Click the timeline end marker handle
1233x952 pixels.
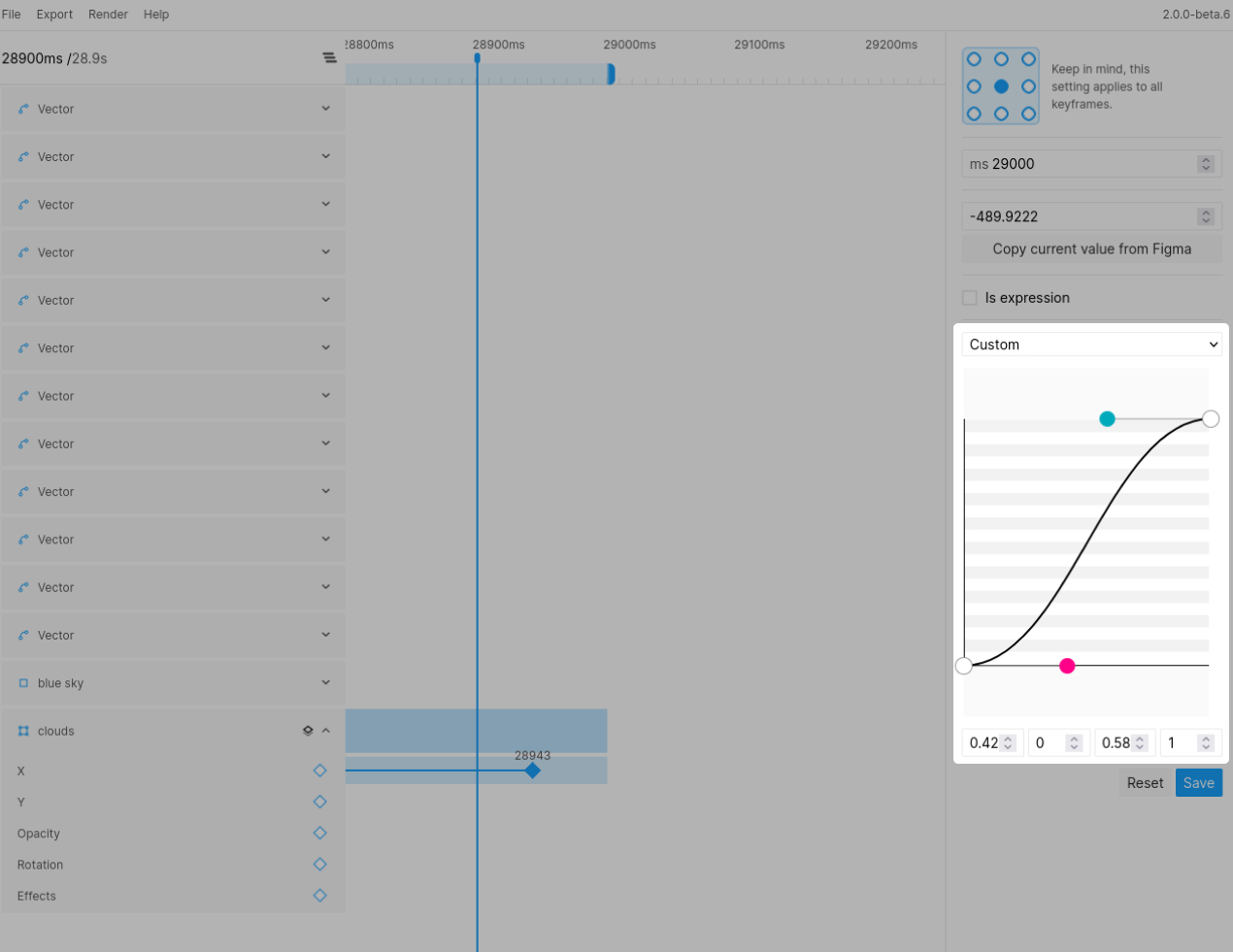coord(611,74)
